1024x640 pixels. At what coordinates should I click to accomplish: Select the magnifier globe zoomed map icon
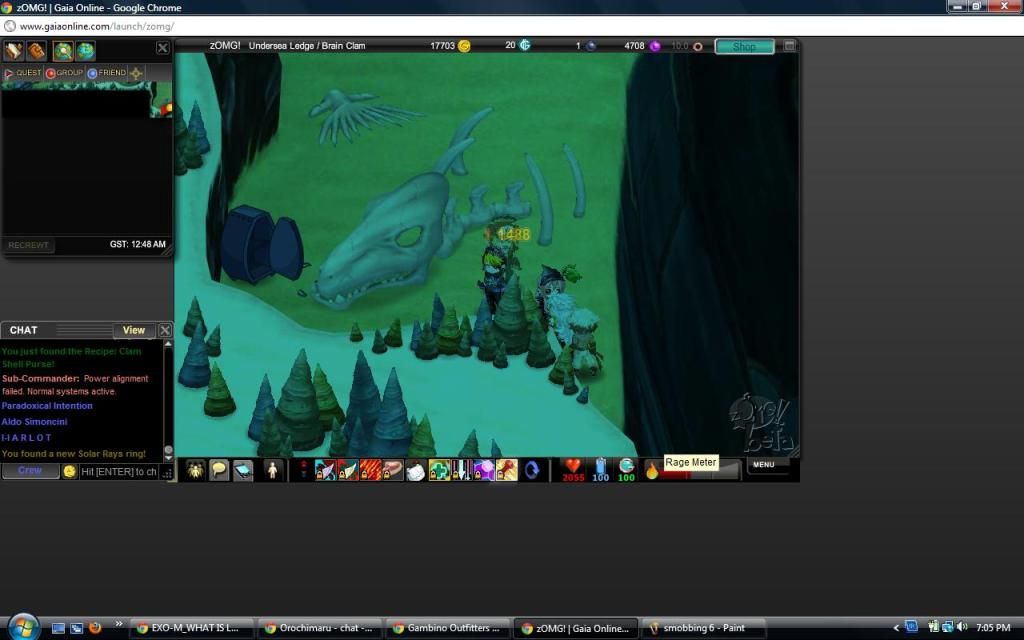coord(63,50)
